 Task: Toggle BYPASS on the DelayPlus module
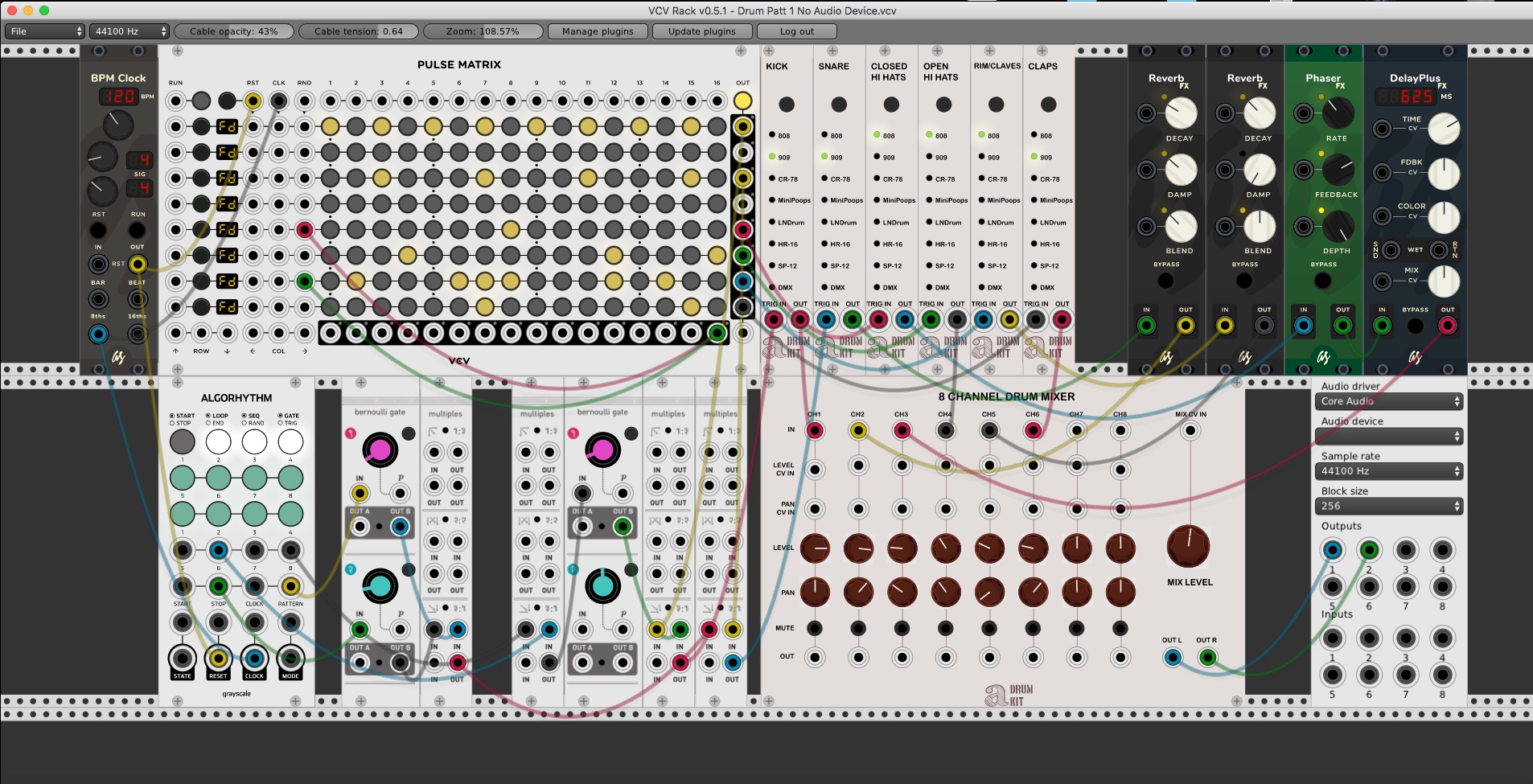(x=1416, y=326)
